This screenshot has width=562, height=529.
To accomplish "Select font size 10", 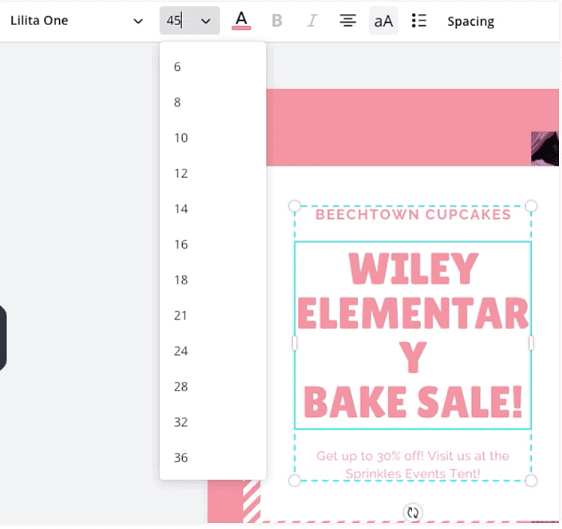I will [x=213, y=138].
